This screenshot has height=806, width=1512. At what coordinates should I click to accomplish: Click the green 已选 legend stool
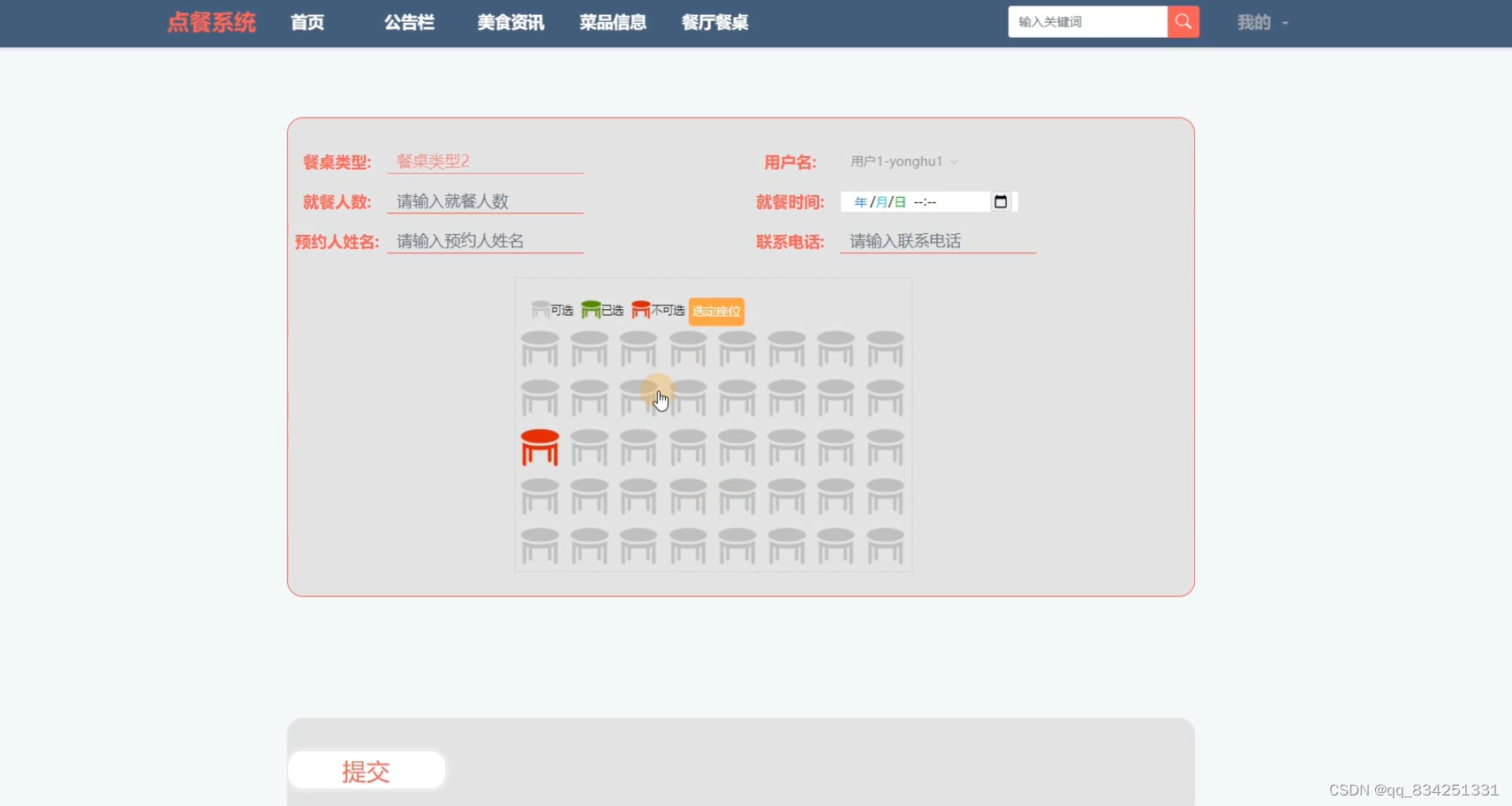pos(591,309)
